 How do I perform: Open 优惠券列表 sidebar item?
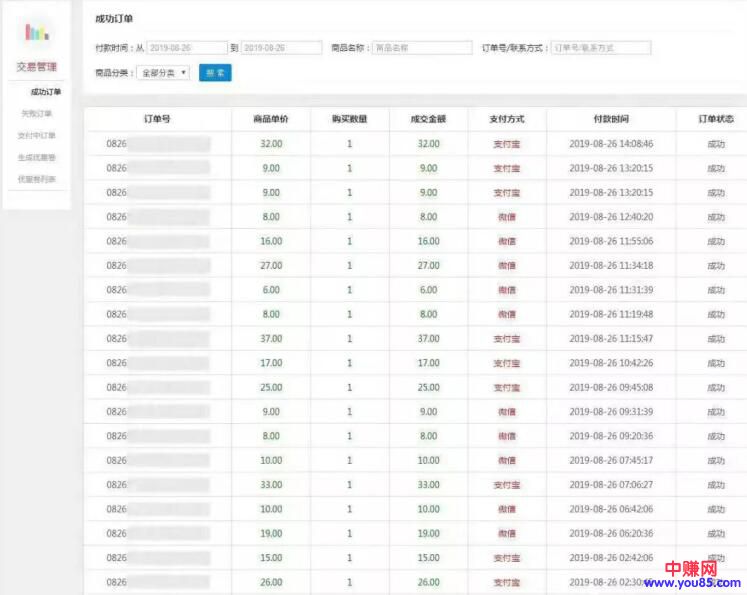(x=37, y=180)
